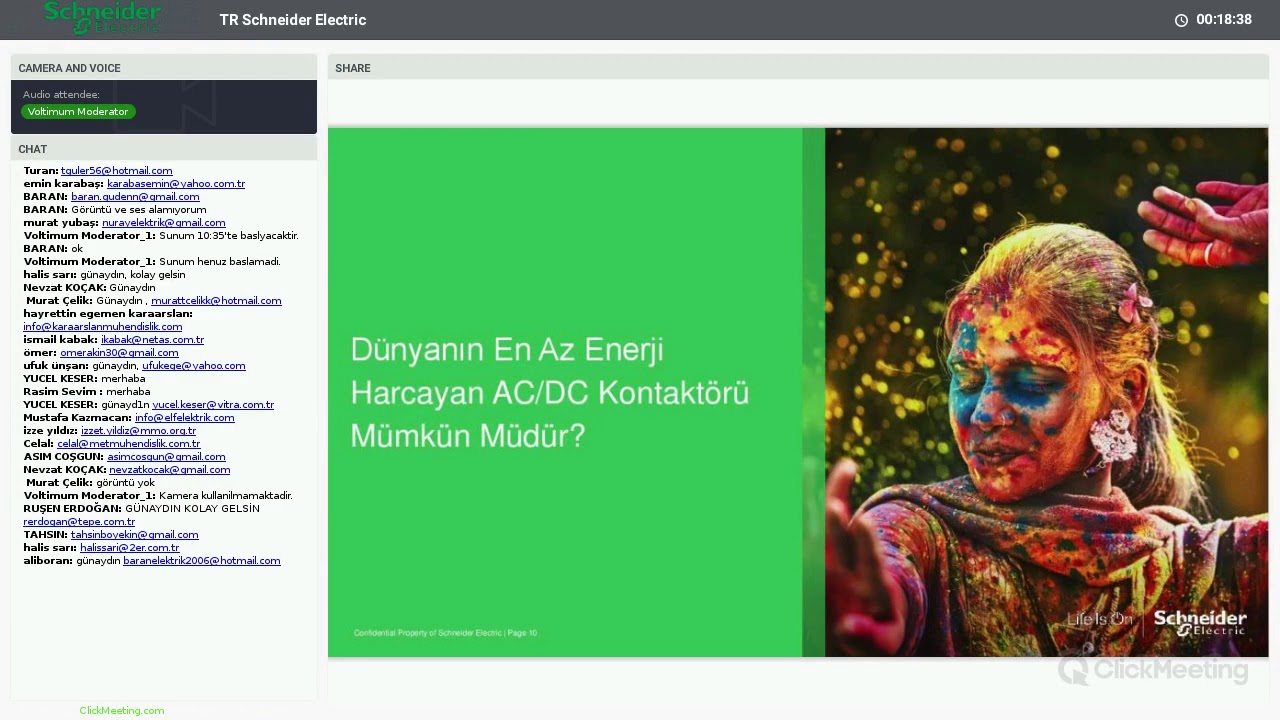This screenshot has height=720, width=1280.
Task: Click the woman's photo on shared slide
Action: pyautogui.click(x=1046, y=392)
